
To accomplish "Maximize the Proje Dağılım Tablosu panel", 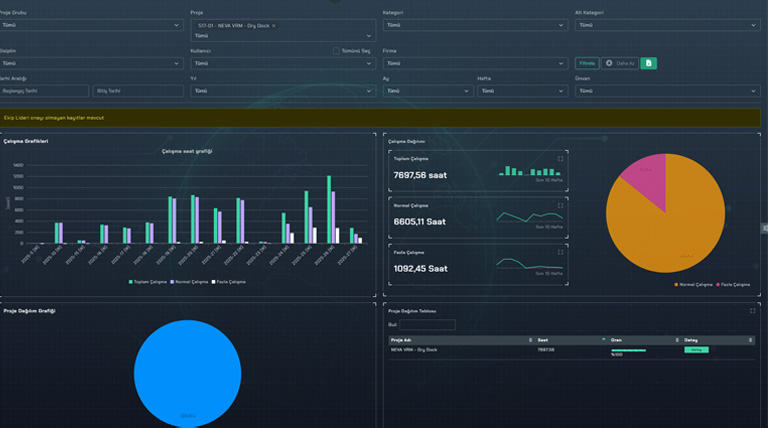I will point(752,311).
